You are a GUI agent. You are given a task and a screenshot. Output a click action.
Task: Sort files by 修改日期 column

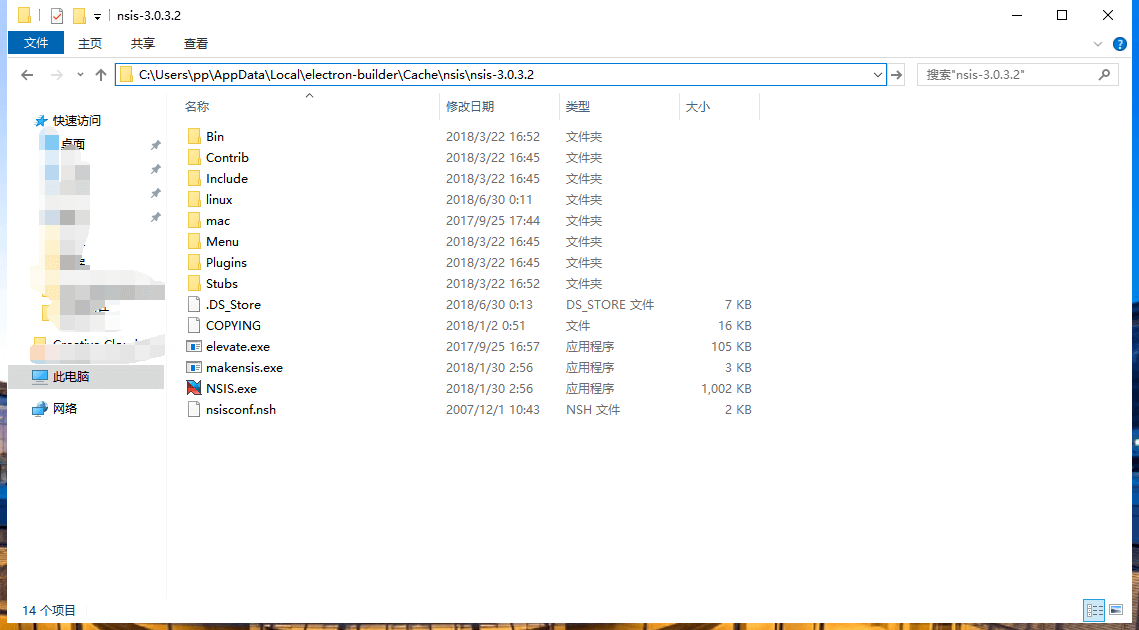470,106
